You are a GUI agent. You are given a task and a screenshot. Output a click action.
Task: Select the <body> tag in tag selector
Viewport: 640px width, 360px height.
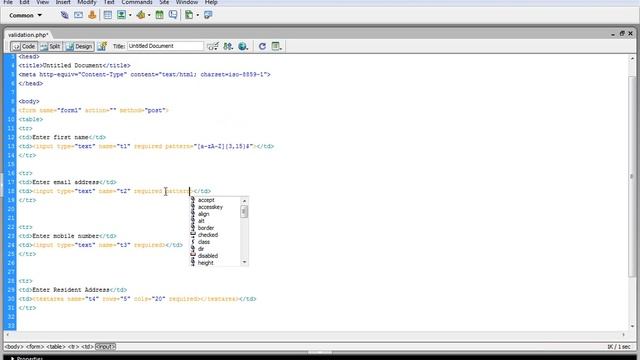click(x=13, y=347)
